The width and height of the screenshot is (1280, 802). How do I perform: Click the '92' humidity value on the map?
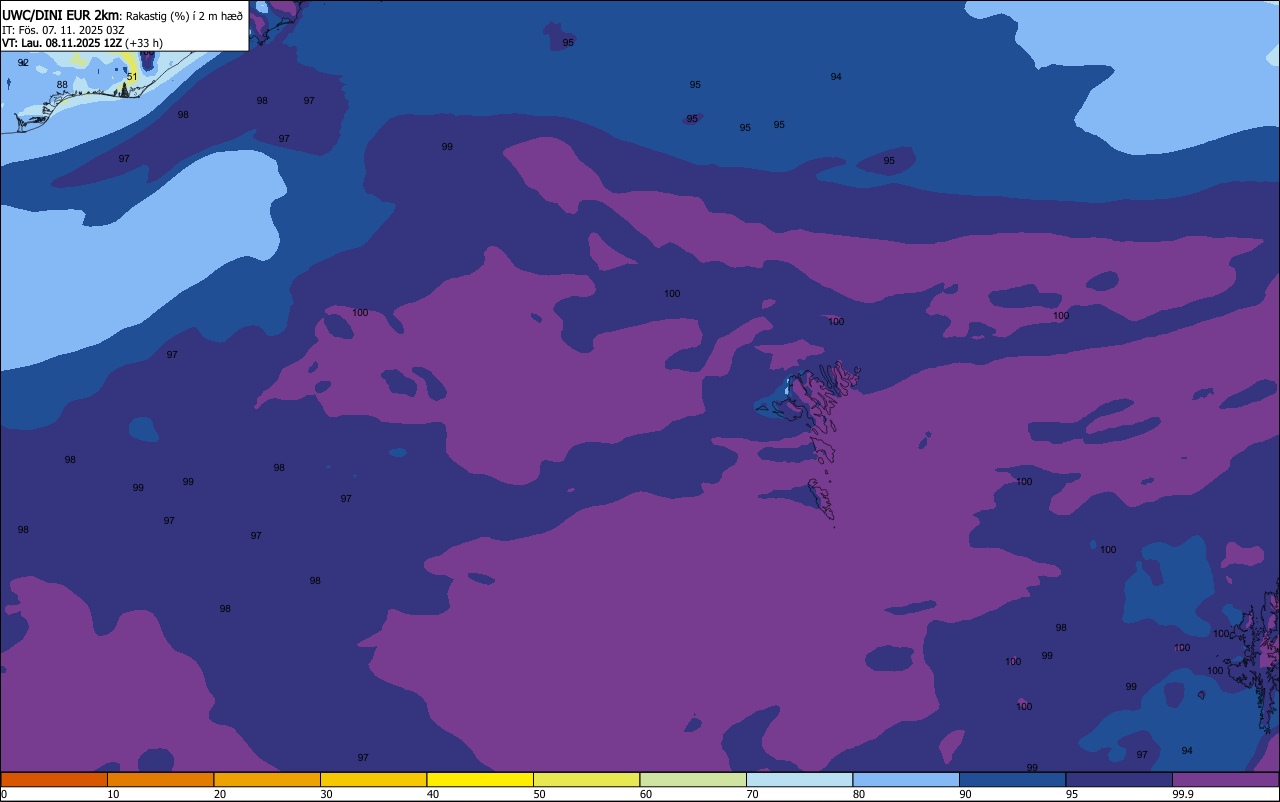(23, 62)
